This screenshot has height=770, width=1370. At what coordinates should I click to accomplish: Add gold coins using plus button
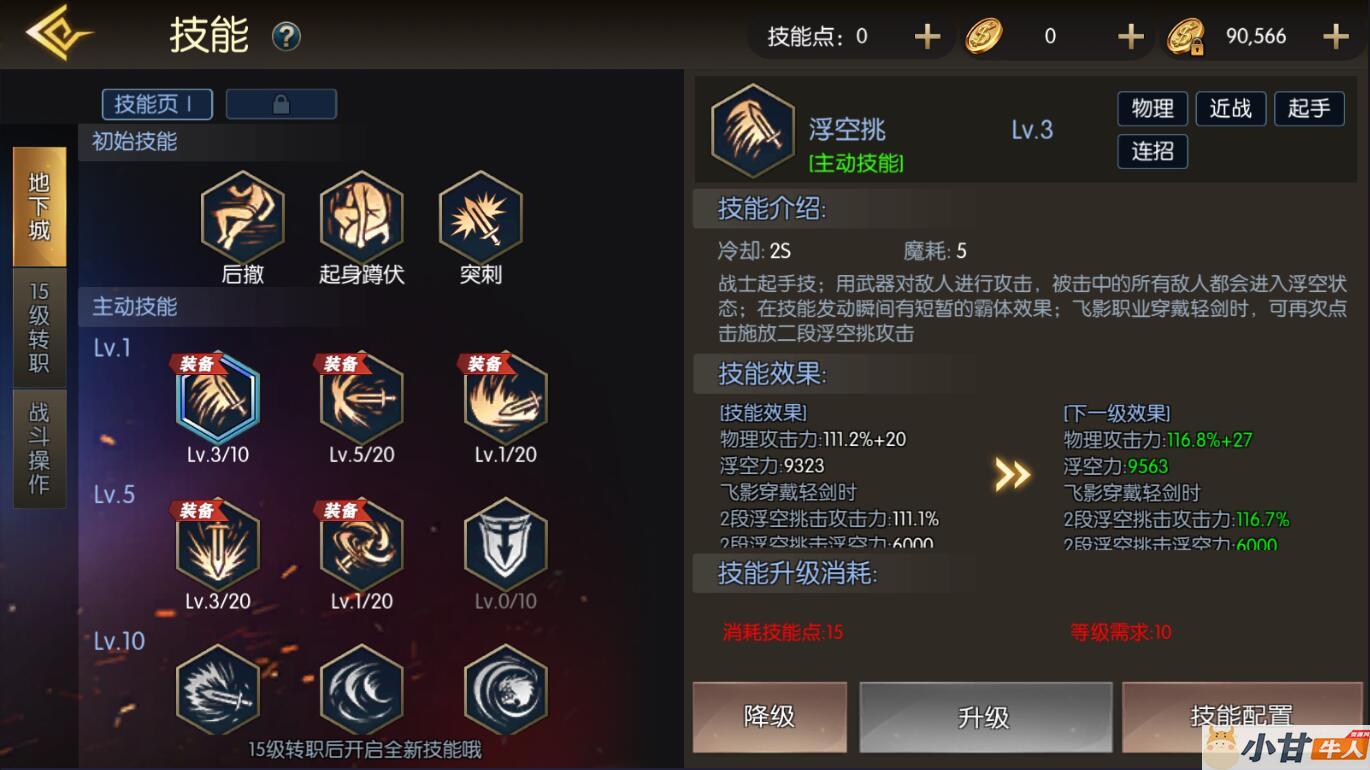(x=1130, y=37)
